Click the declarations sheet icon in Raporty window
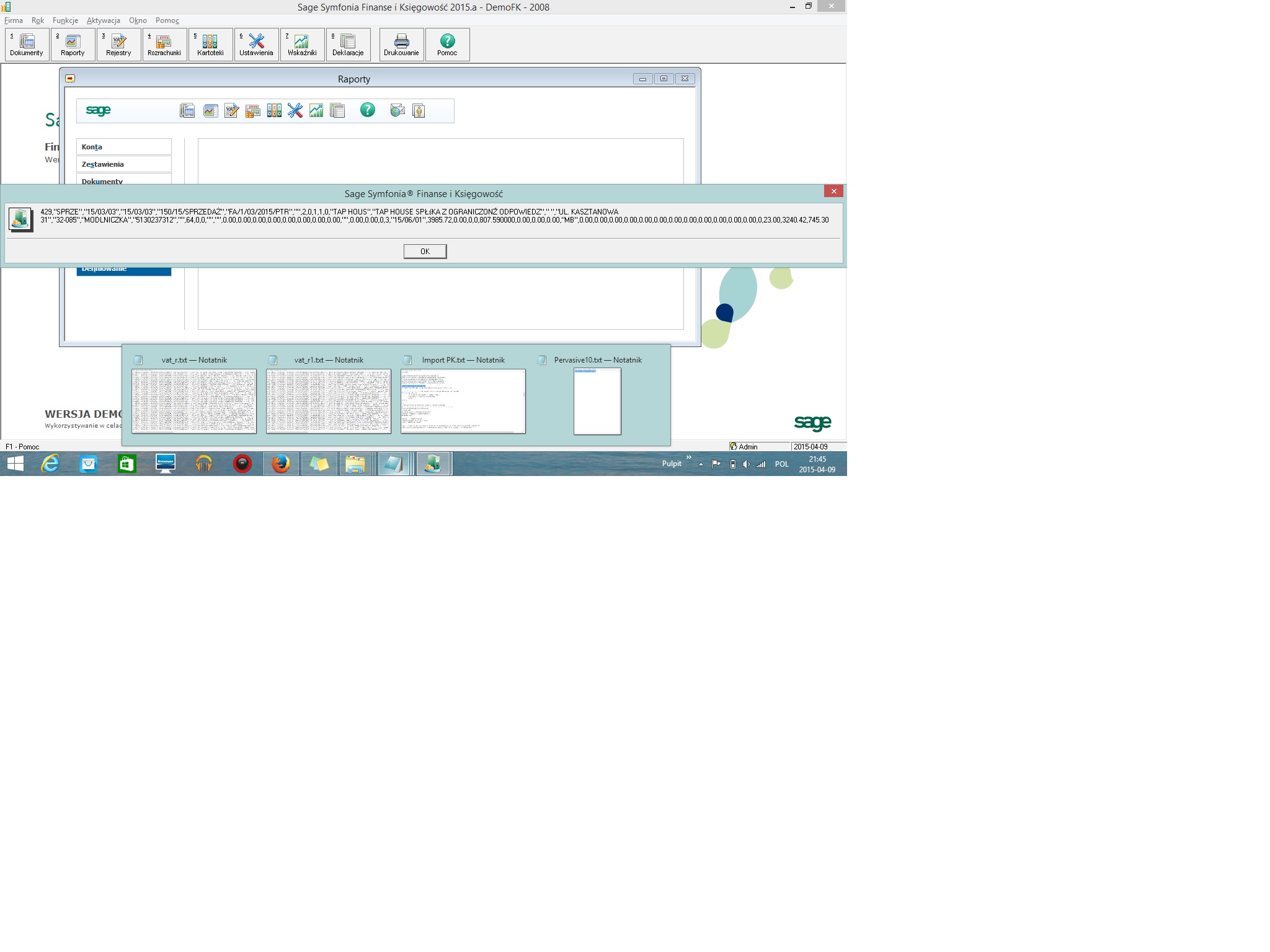 coord(337,111)
